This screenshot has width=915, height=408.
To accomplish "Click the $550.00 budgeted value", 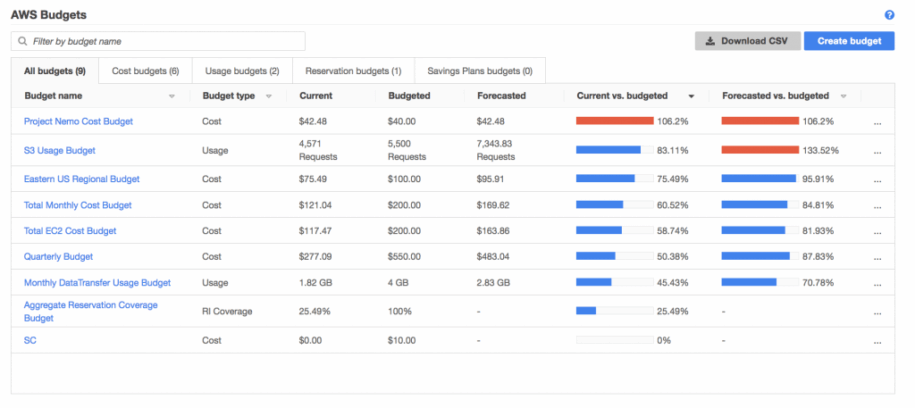I will tap(404, 256).
